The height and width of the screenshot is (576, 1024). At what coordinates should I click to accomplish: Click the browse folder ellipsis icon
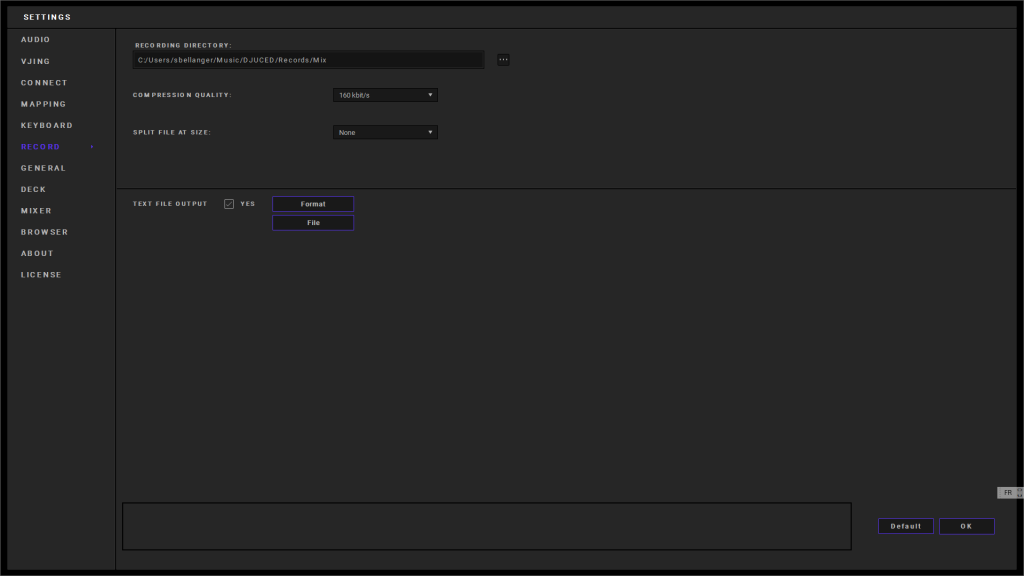pyautogui.click(x=503, y=60)
